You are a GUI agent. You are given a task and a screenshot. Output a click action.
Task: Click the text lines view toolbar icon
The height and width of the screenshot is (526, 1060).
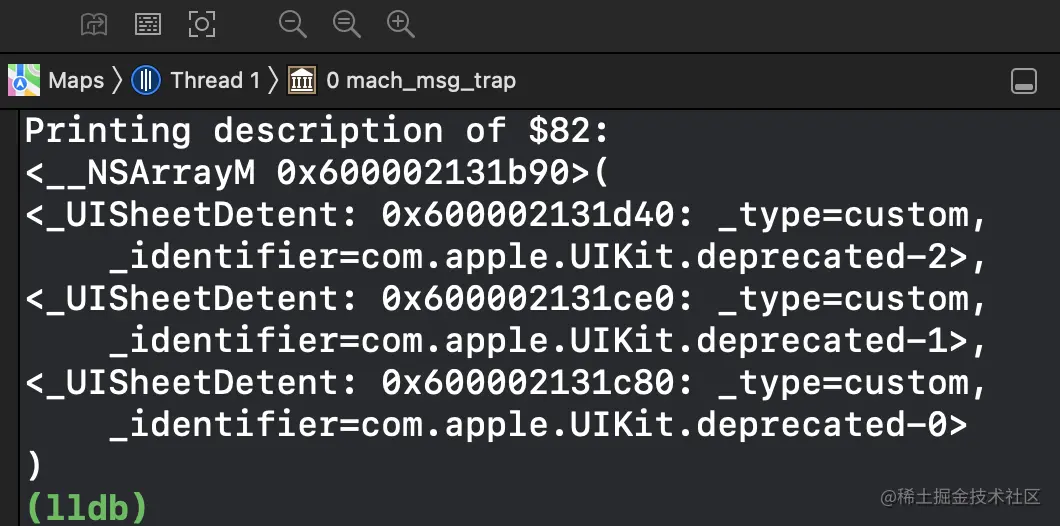(148, 24)
